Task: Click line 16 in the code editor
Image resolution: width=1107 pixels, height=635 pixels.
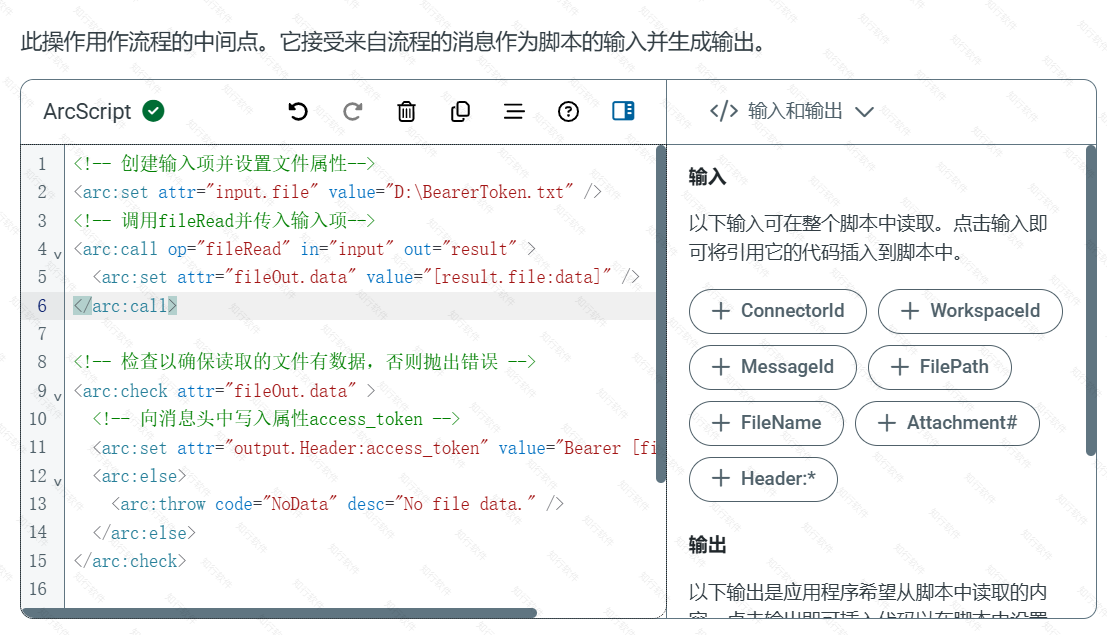Action: click(x=300, y=589)
